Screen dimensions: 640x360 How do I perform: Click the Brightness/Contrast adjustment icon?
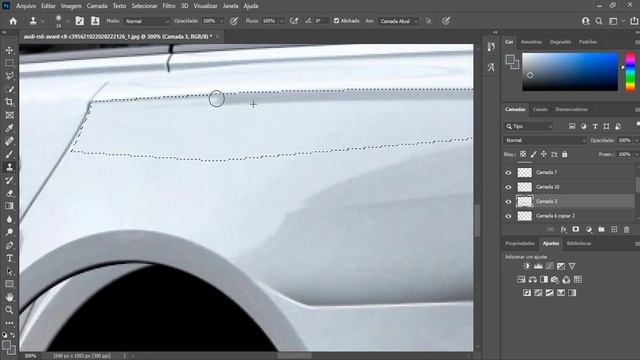tap(527, 266)
